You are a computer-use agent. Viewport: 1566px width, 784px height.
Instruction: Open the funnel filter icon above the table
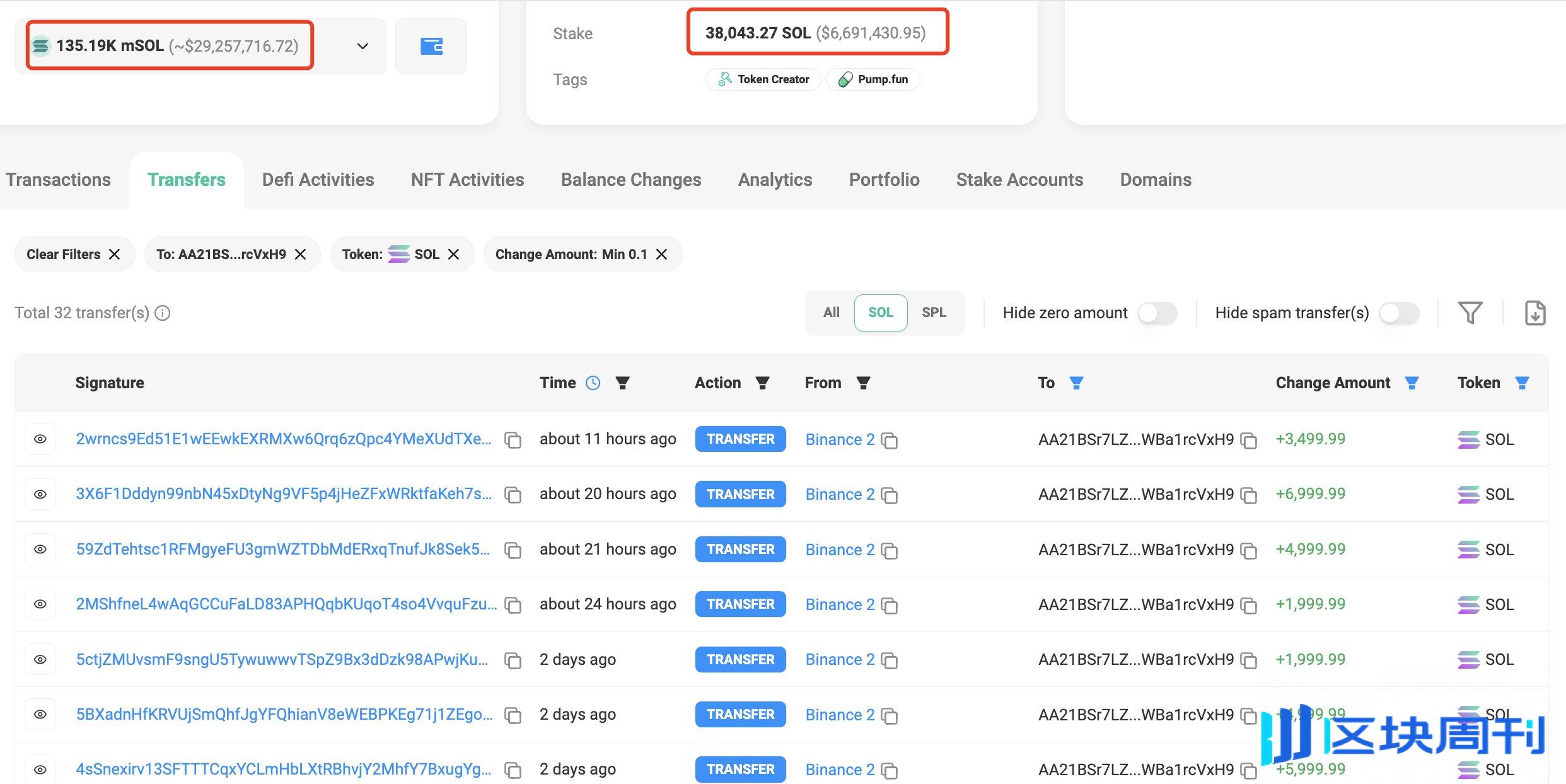click(x=1470, y=313)
